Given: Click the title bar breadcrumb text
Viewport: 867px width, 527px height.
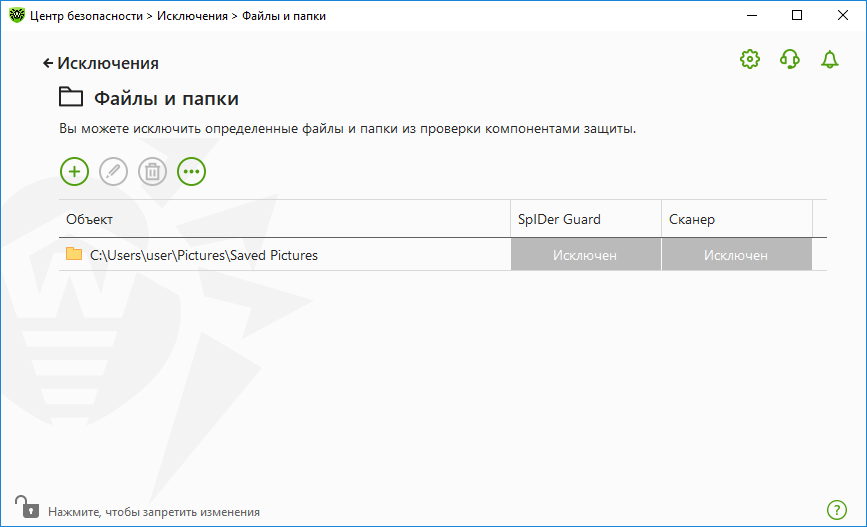Looking at the screenshot, I should coord(177,16).
